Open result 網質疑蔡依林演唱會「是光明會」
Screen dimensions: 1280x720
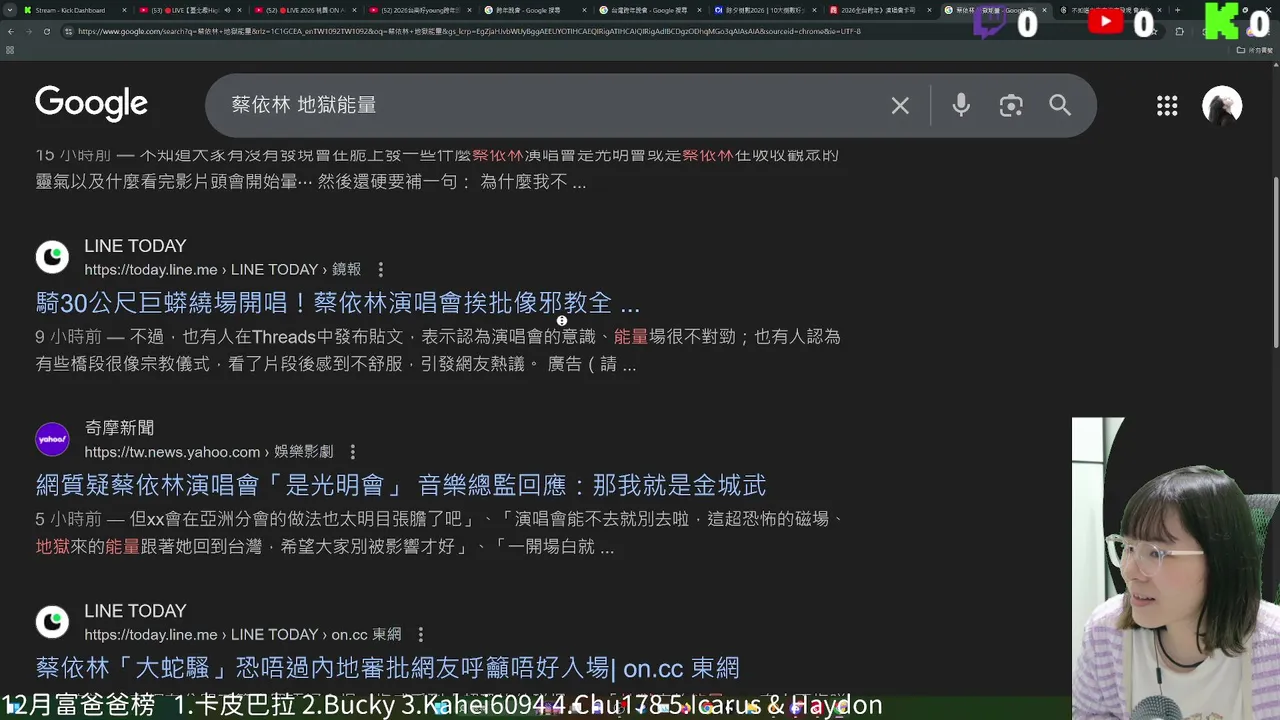coord(401,486)
